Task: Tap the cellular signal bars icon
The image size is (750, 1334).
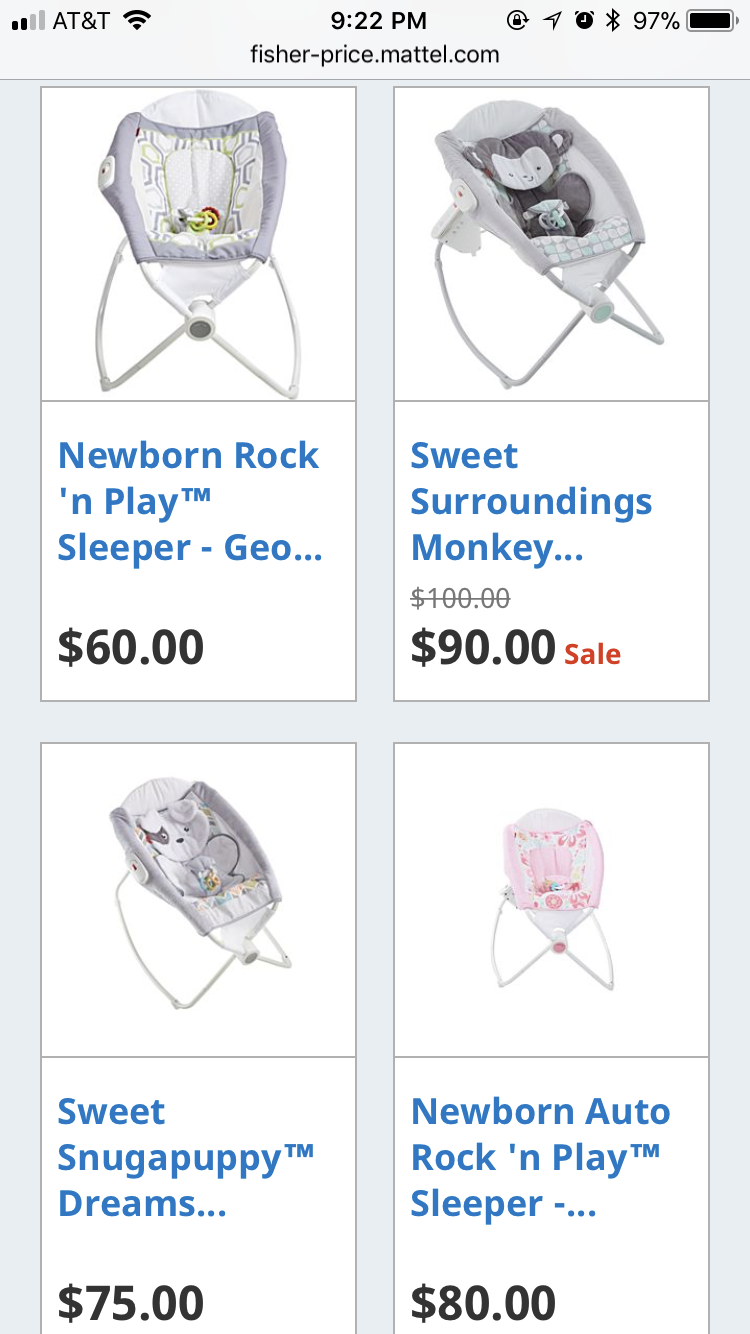Action: pos(28,21)
